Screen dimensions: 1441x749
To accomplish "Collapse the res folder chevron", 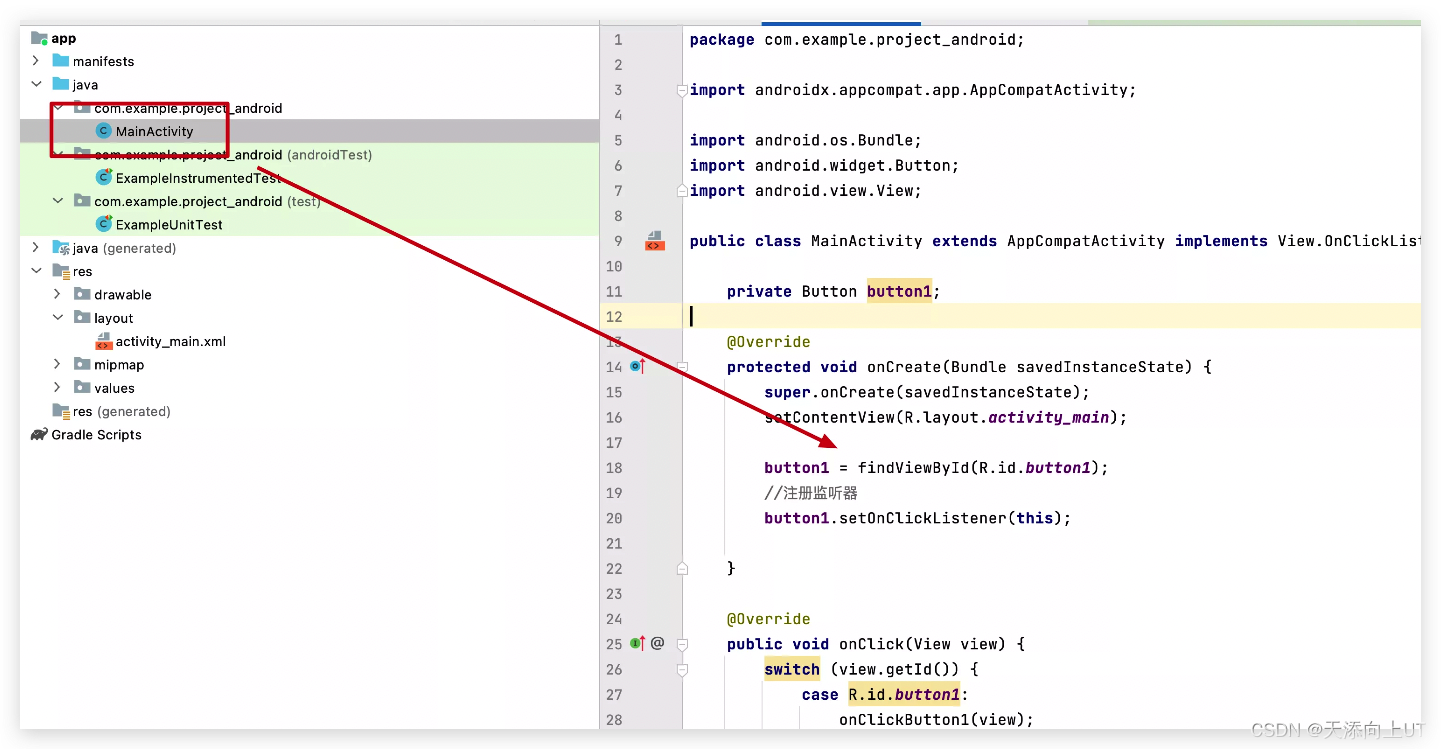I will pos(37,271).
